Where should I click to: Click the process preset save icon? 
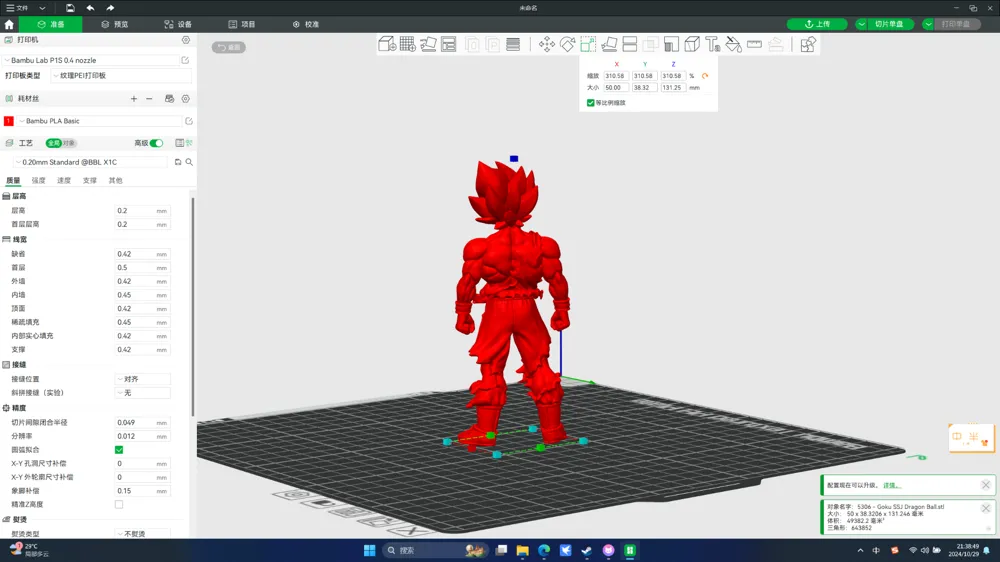pyautogui.click(x=178, y=162)
